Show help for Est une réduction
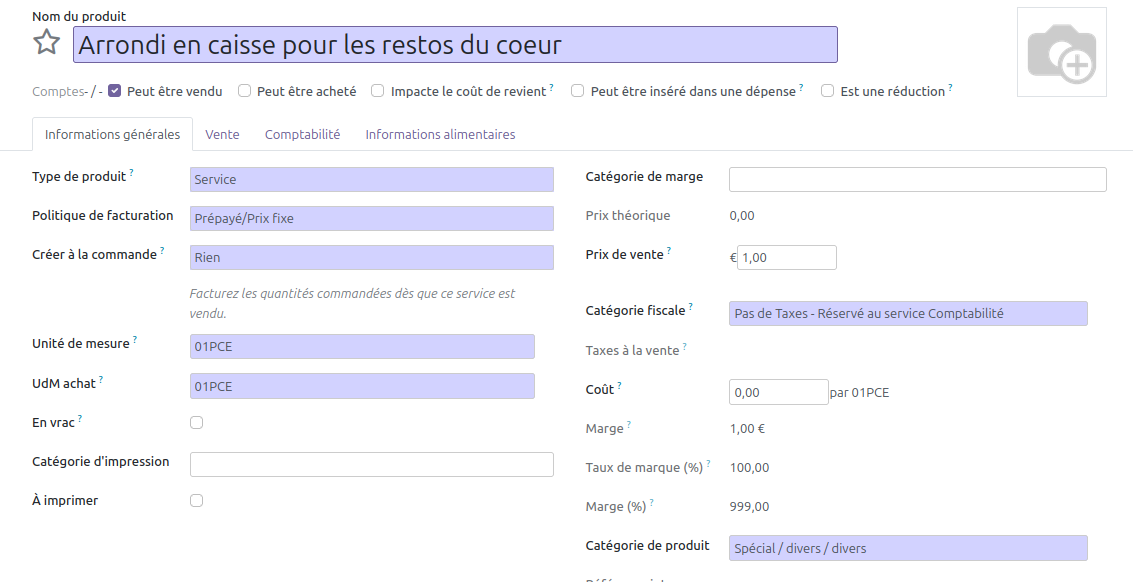The image size is (1133, 582). click(x=950, y=87)
